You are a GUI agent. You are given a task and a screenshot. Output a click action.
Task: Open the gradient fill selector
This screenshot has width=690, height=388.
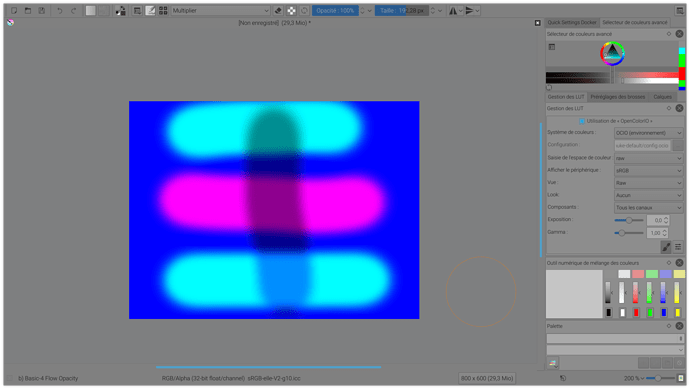(x=90, y=11)
